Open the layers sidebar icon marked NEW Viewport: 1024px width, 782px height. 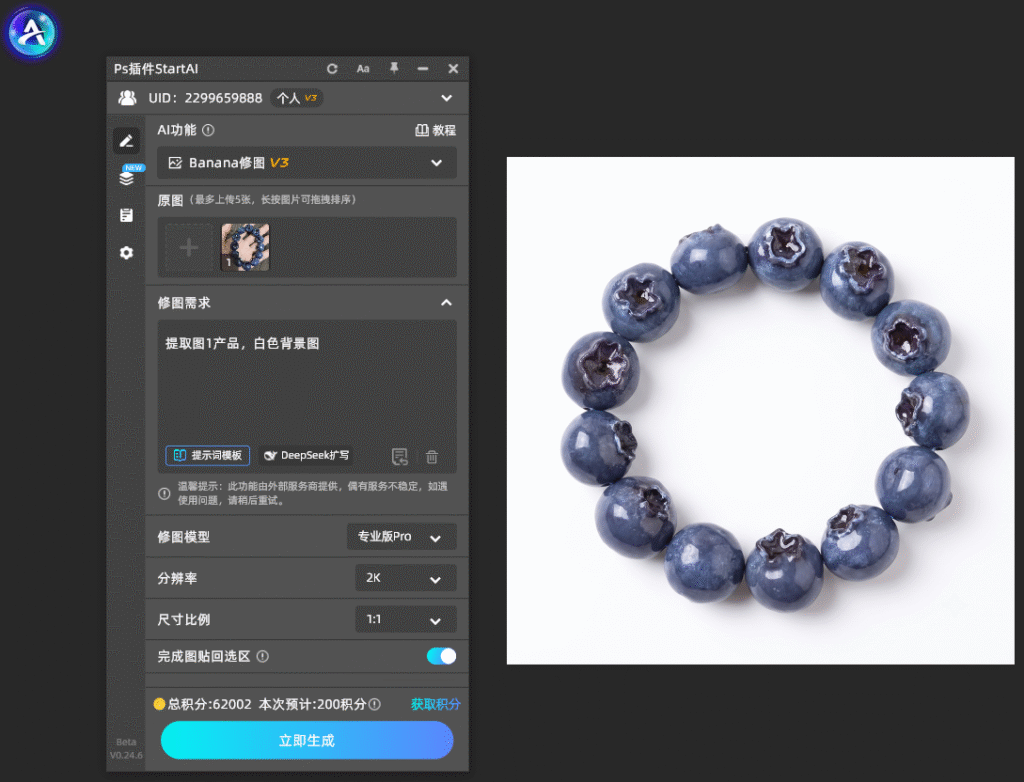click(127, 178)
